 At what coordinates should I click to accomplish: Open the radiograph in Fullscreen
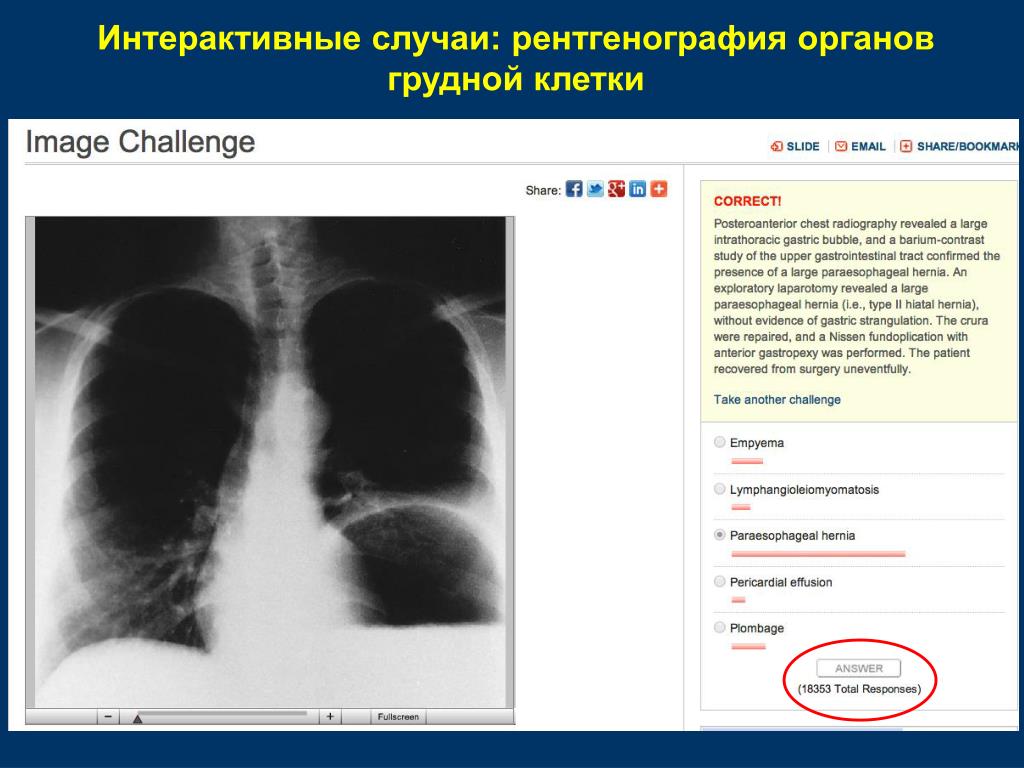pyautogui.click(x=398, y=716)
